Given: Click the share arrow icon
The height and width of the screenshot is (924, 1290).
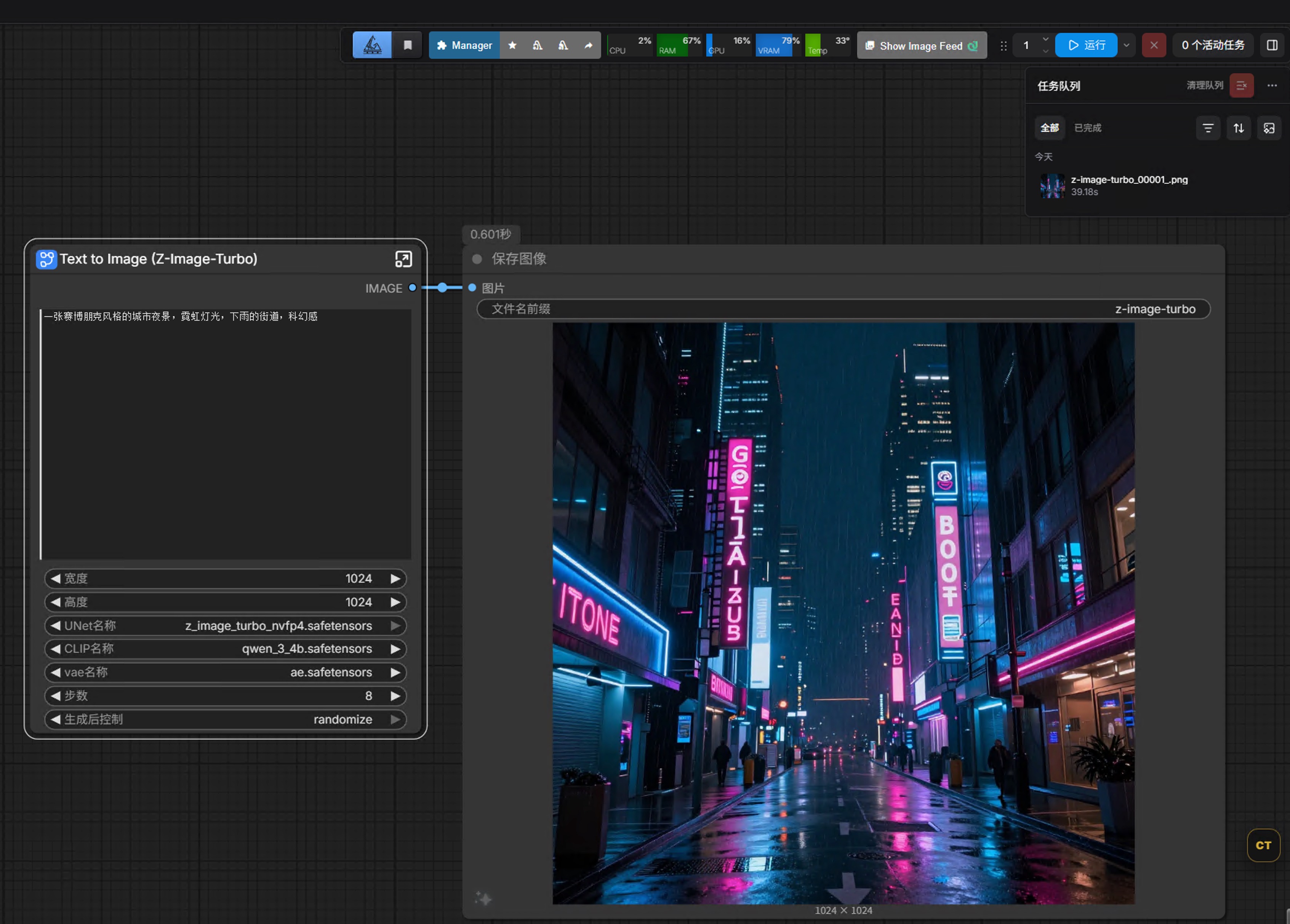Looking at the screenshot, I should (x=588, y=45).
